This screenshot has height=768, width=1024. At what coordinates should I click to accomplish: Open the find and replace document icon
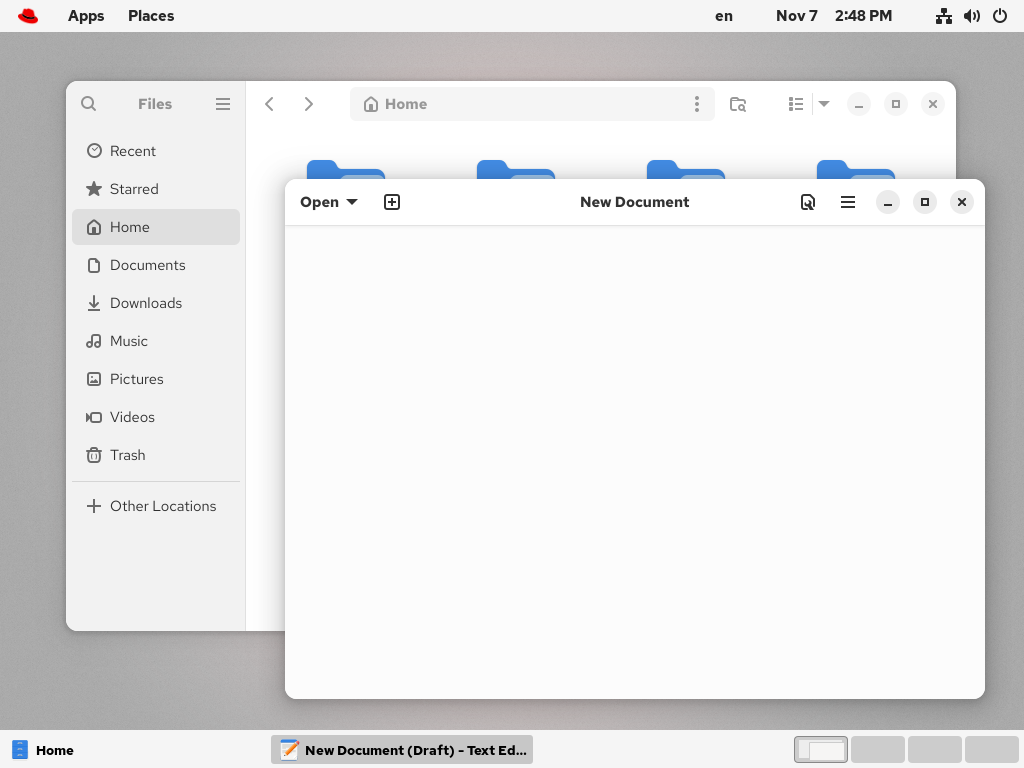(807, 202)
